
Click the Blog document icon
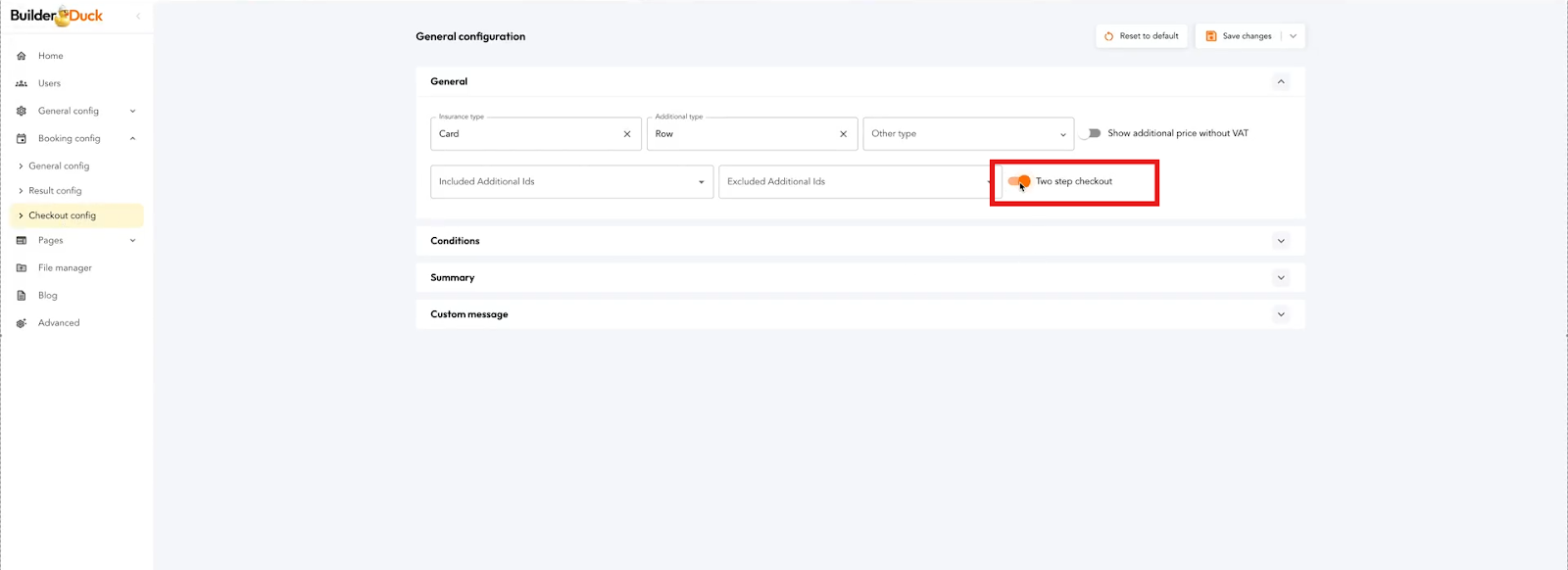(22, 295)
